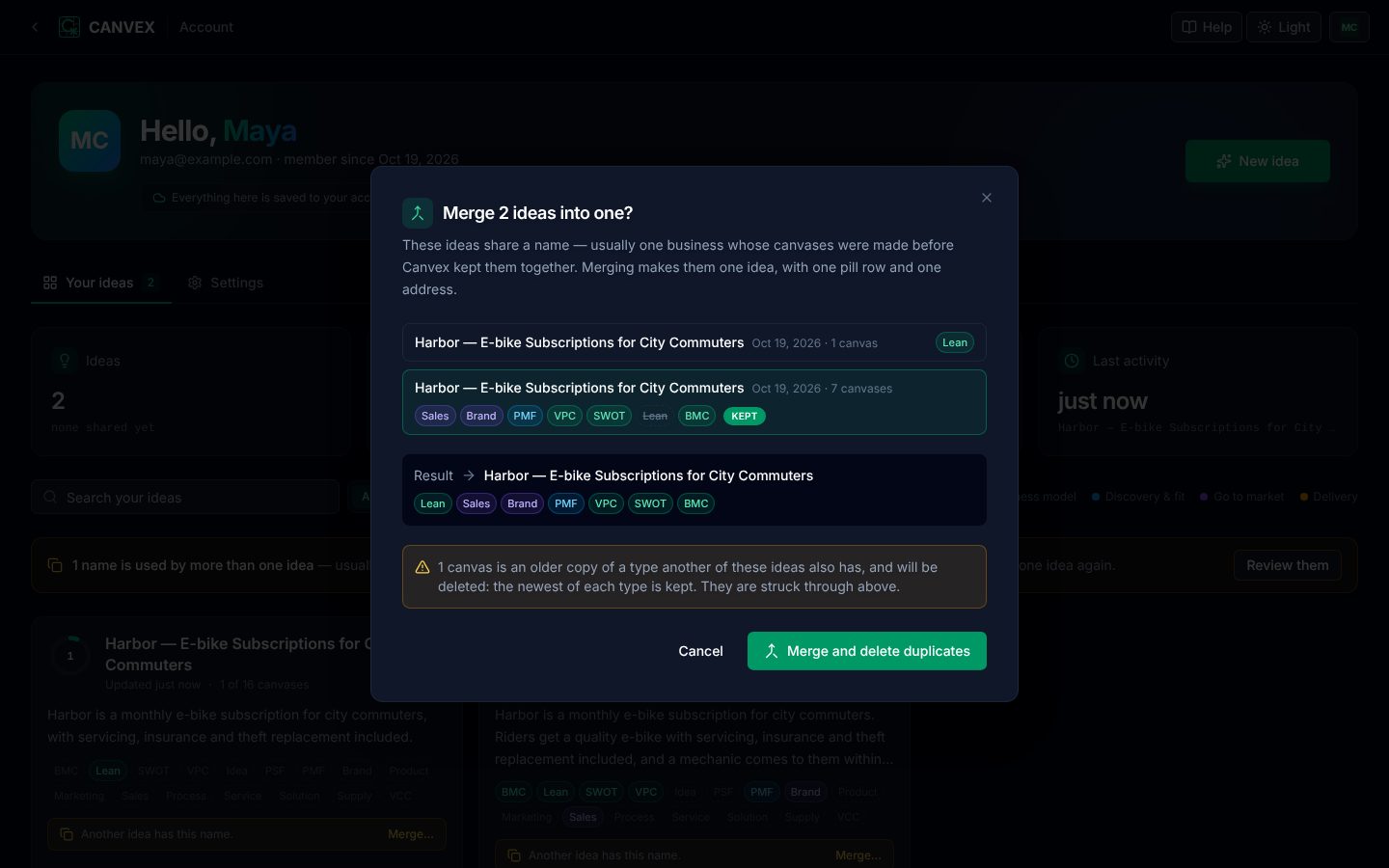Screen dimensions: 1389x868
Task: Click the grid icon on Your ideas tab
Action: pos(50,283)
